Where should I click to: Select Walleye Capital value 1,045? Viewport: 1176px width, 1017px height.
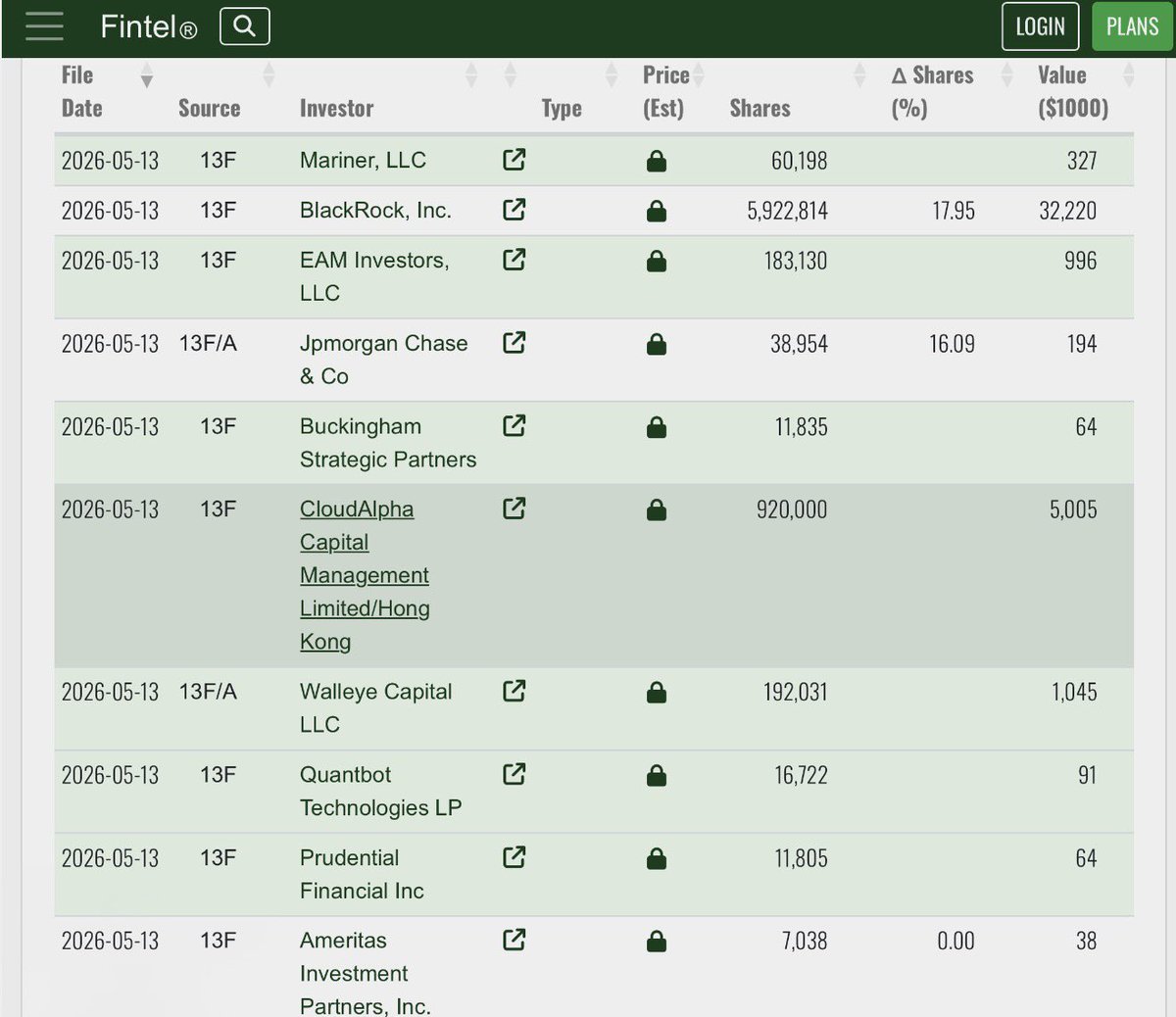click(x=1074, y=693)
